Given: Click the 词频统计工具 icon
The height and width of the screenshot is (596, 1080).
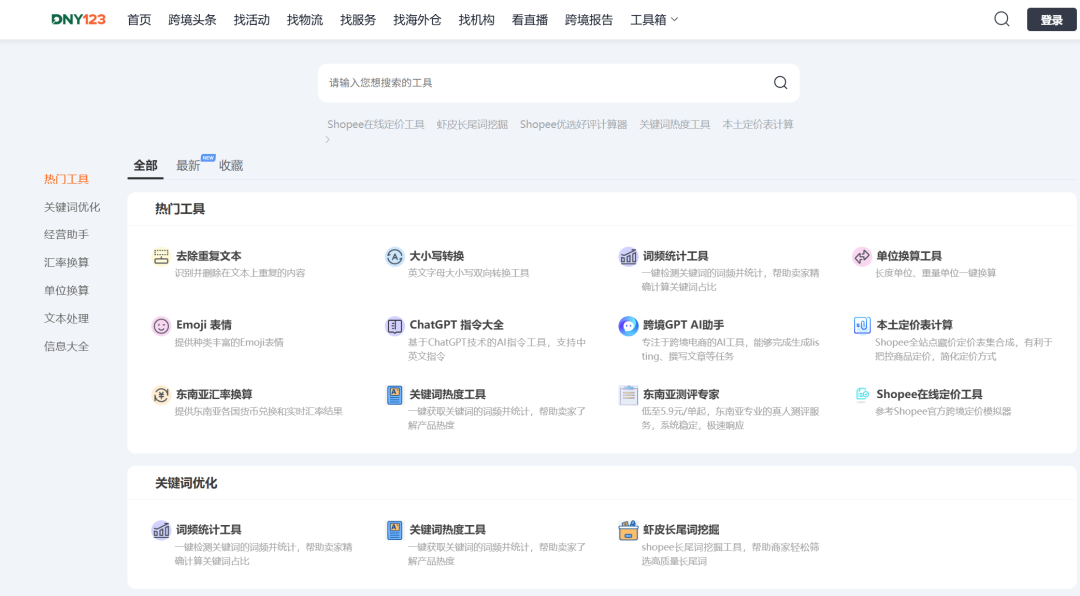Looking at the screenshot, I should click(628, 256).
